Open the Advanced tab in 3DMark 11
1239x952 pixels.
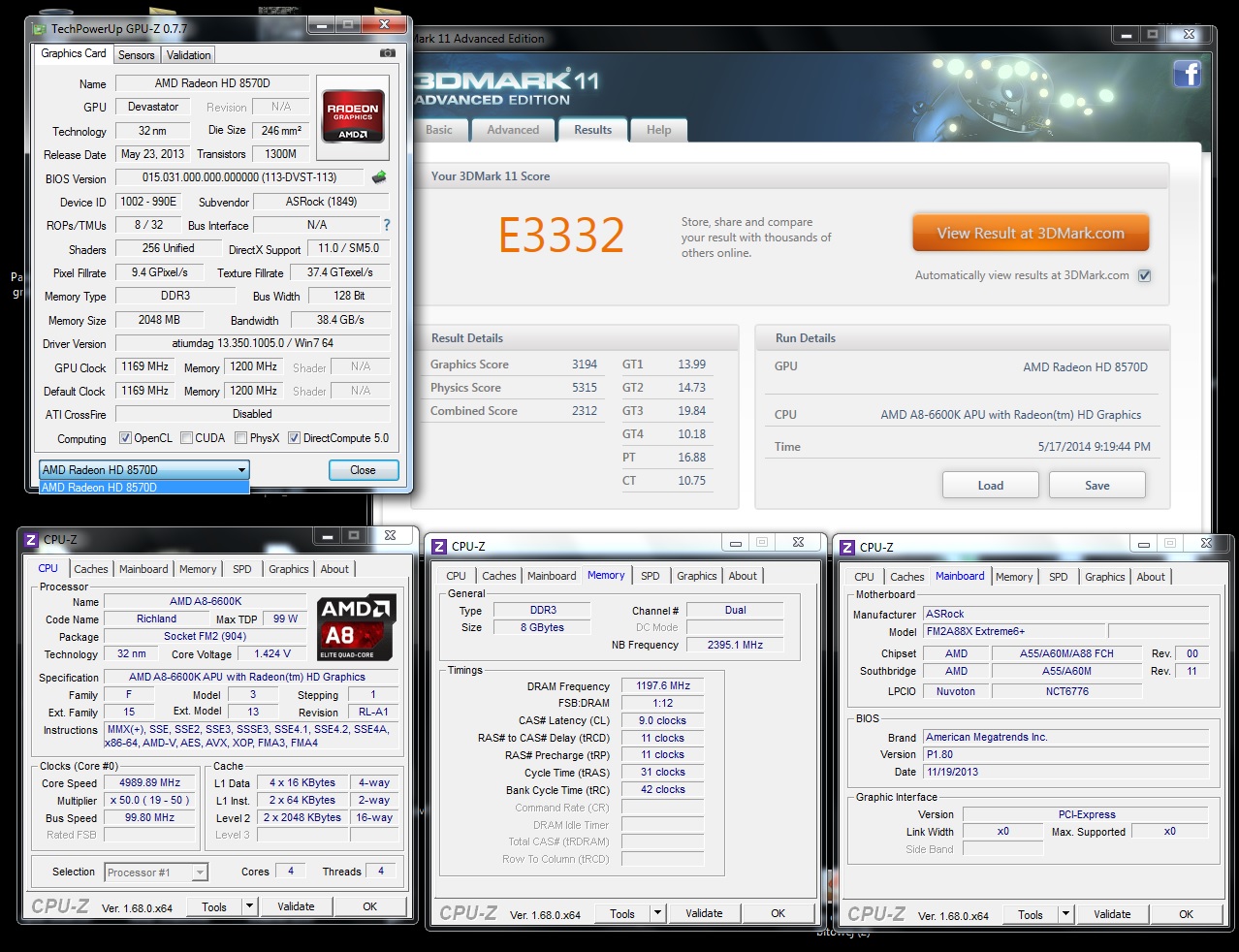click(x=513, y=130)
